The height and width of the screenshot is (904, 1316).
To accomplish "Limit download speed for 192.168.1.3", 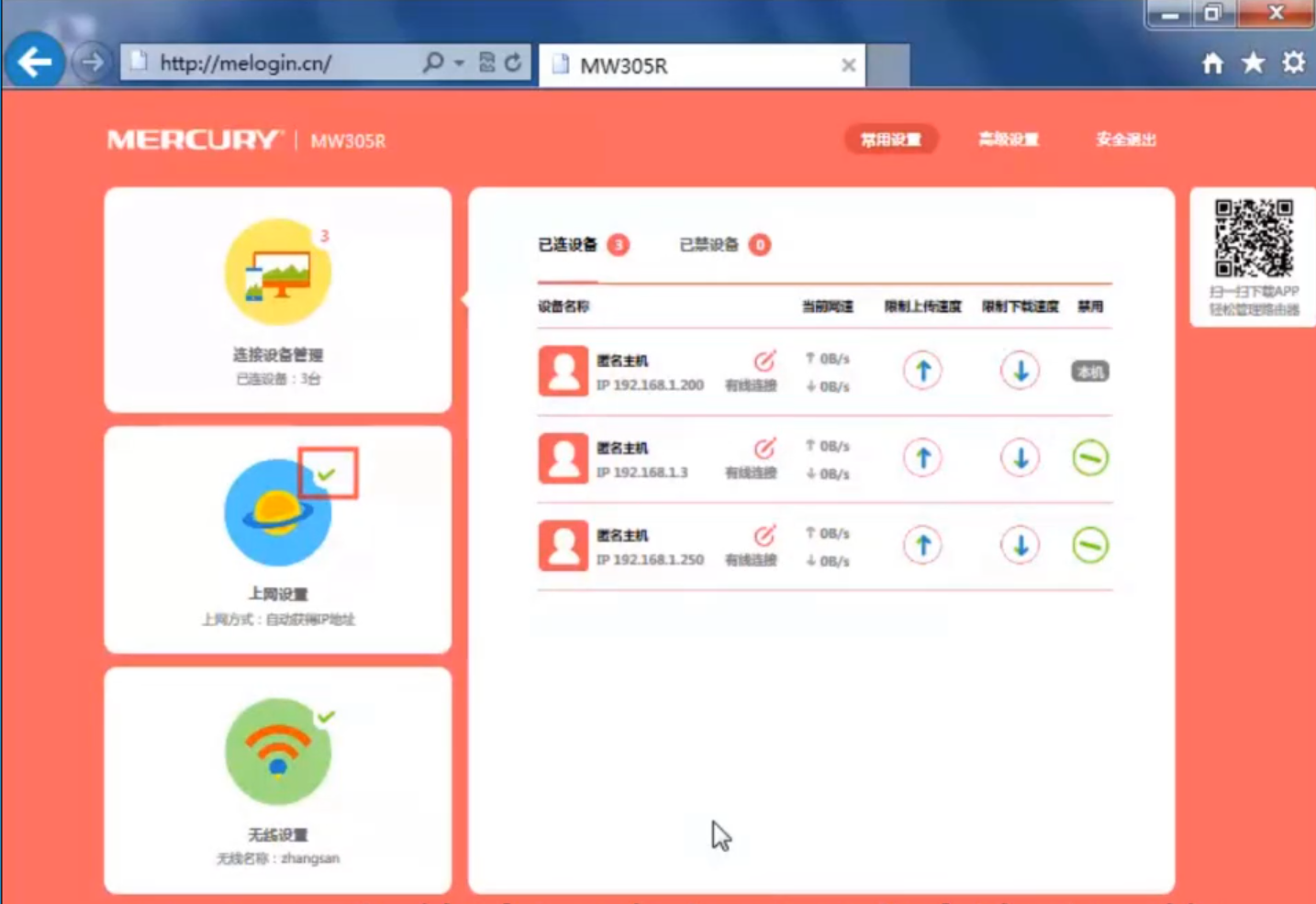I will coord(1020,458).
